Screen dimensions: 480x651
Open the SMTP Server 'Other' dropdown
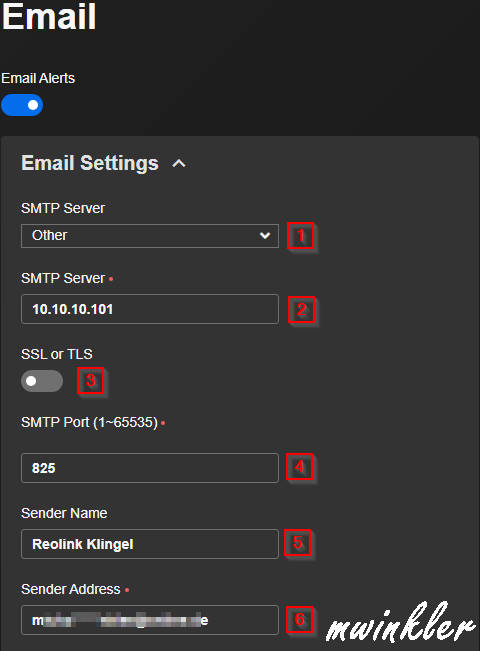150,236
